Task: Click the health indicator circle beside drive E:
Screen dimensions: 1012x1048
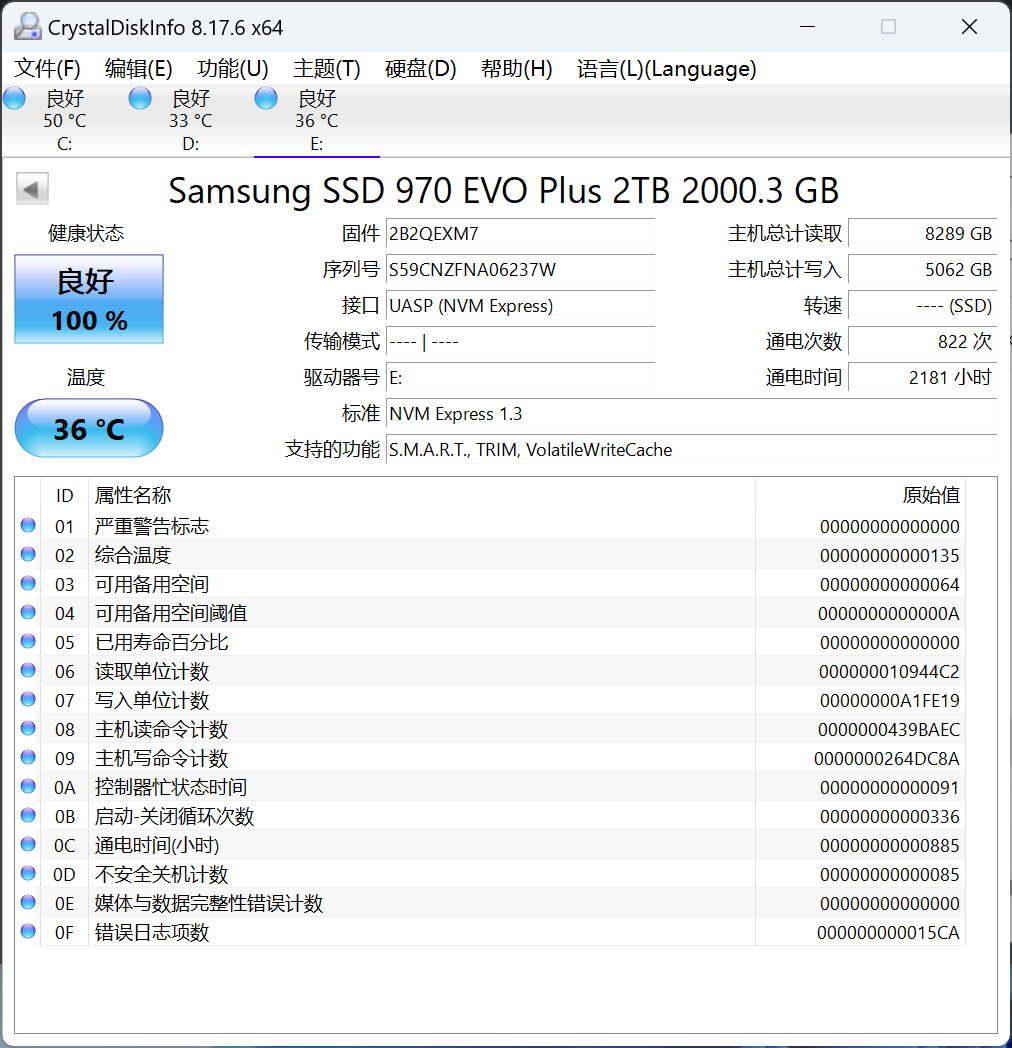Action: click(x=266, y=98)
